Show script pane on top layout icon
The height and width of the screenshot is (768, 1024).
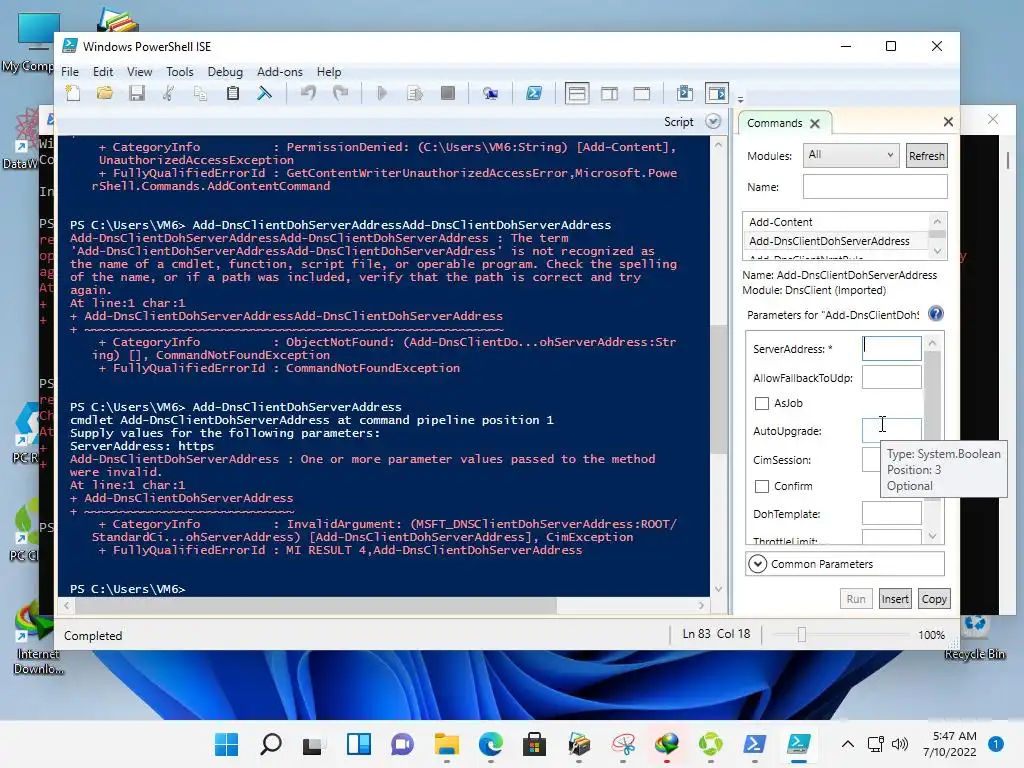(x=577, y=93)
